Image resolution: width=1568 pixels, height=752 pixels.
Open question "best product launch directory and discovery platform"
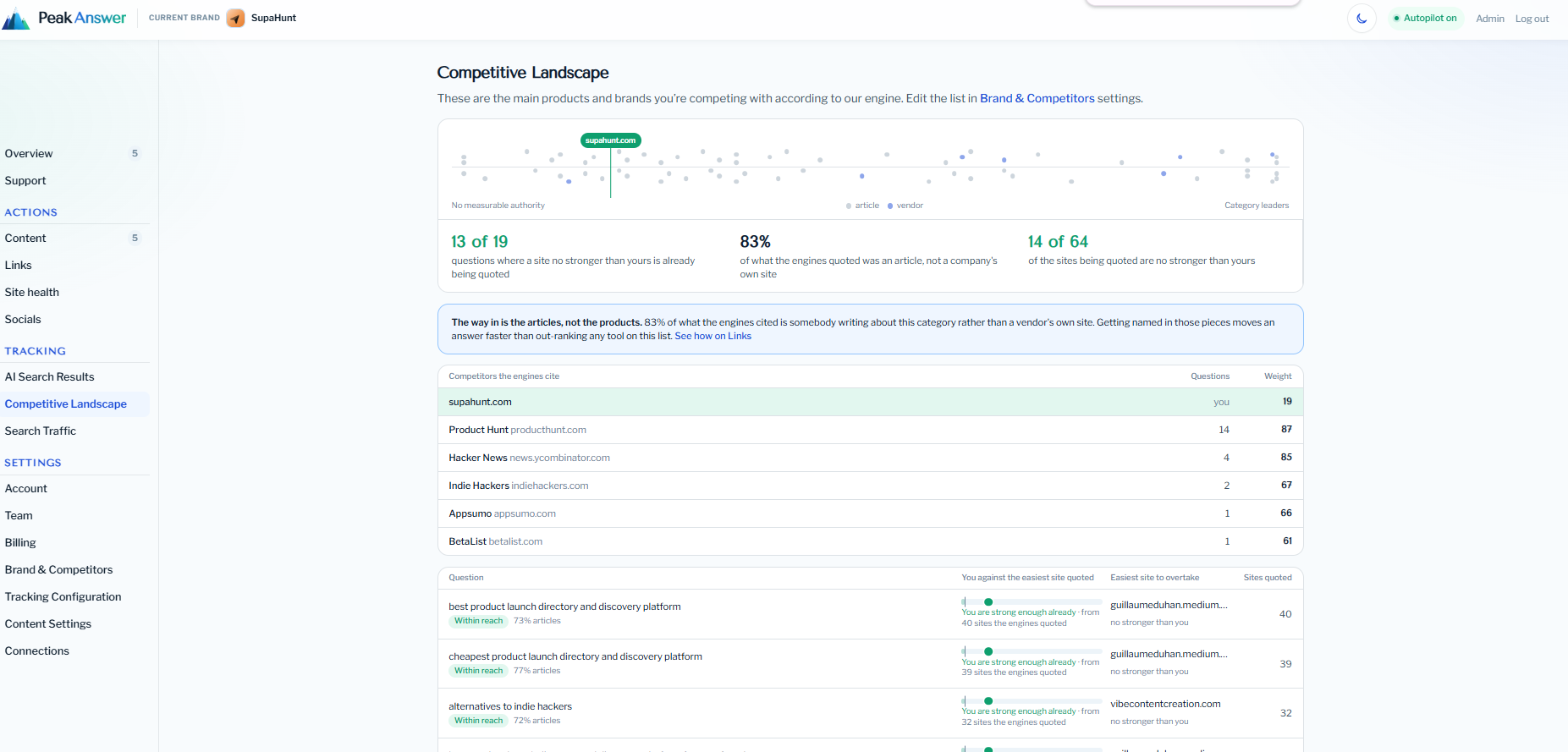pyautogui.click(x=564, y=607)
